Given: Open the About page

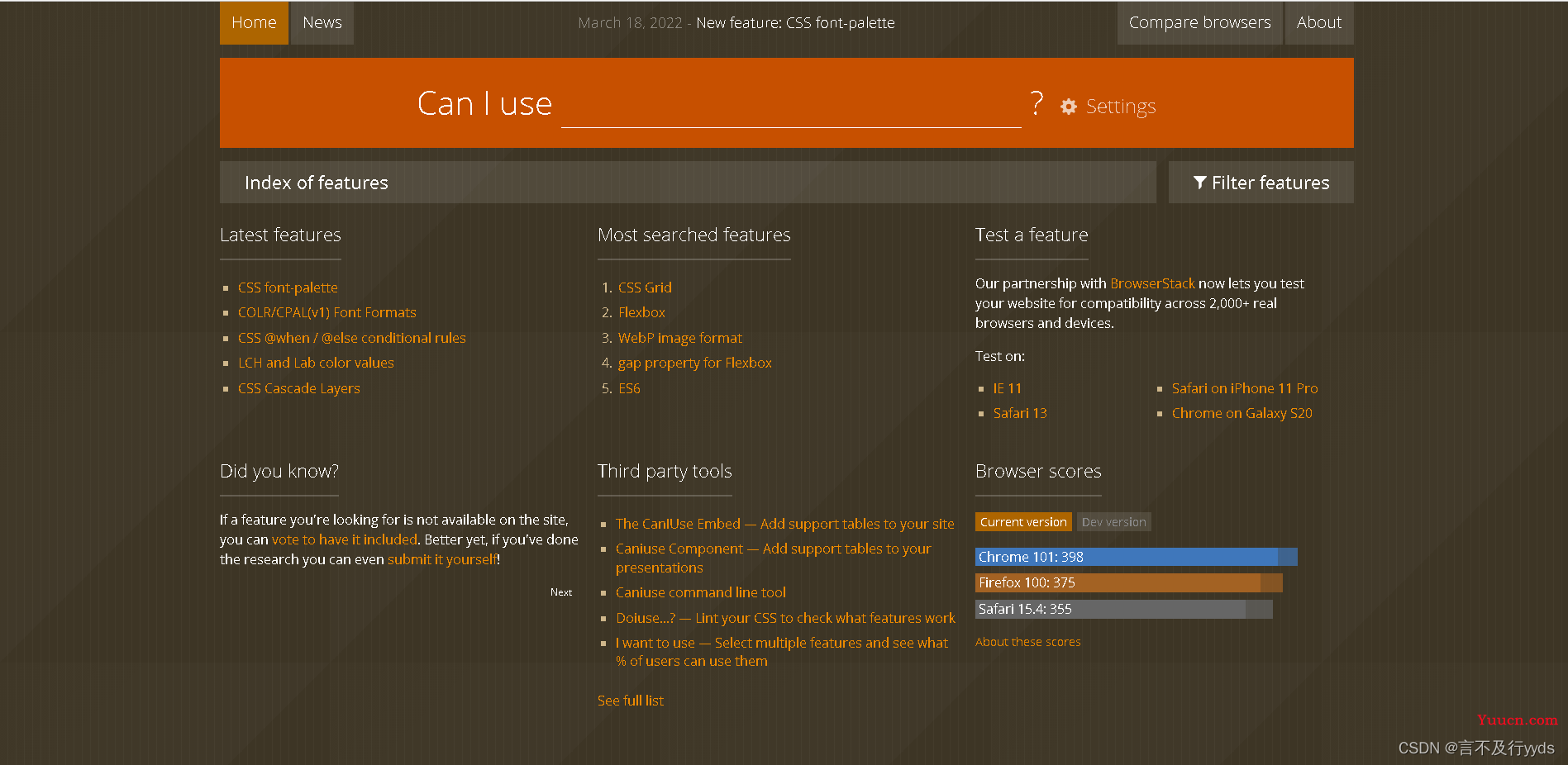Looking at the screenshot, I should click(x=1319, y=22).
